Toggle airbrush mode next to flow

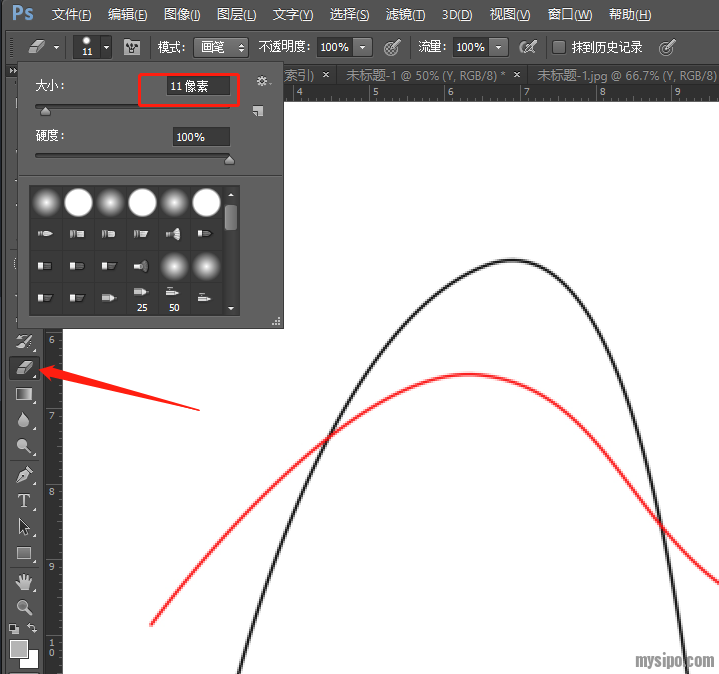pos(528,47)
